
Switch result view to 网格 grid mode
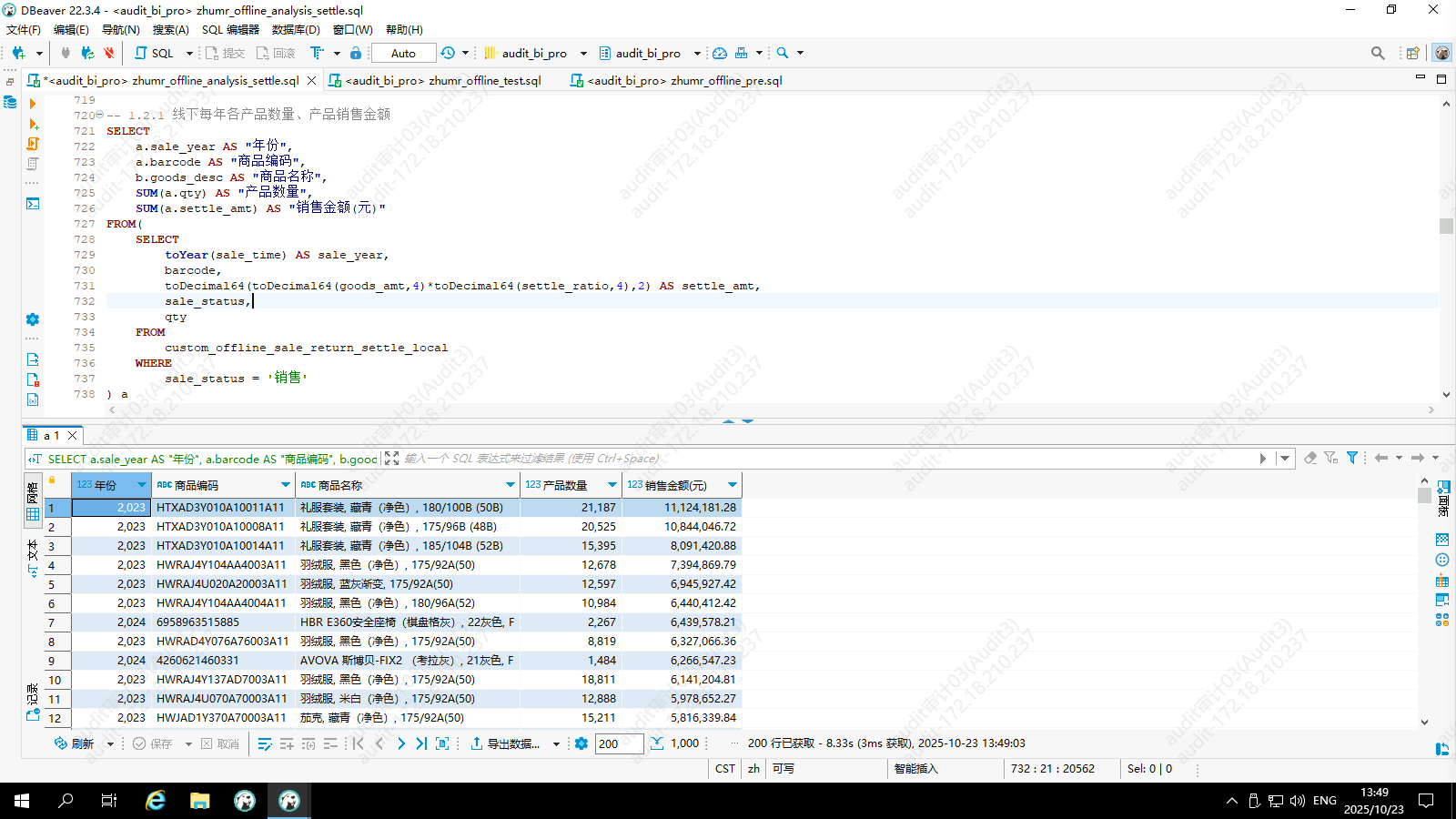33,501
